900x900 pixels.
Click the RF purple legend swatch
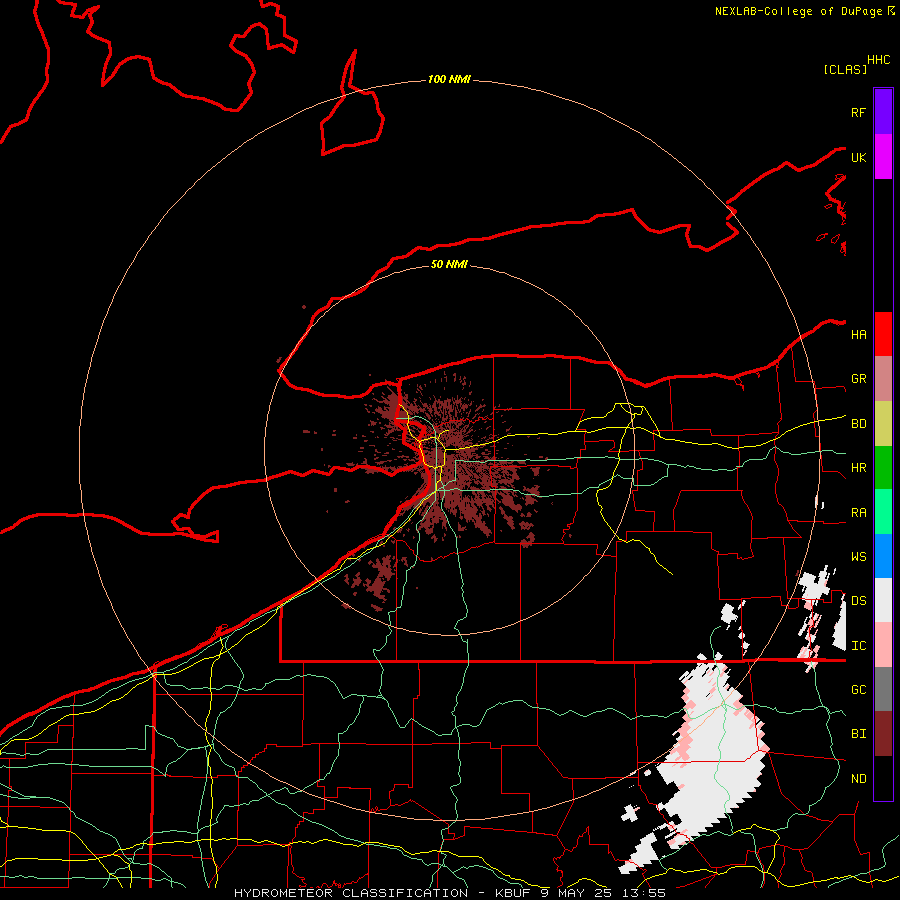(883, 111)
